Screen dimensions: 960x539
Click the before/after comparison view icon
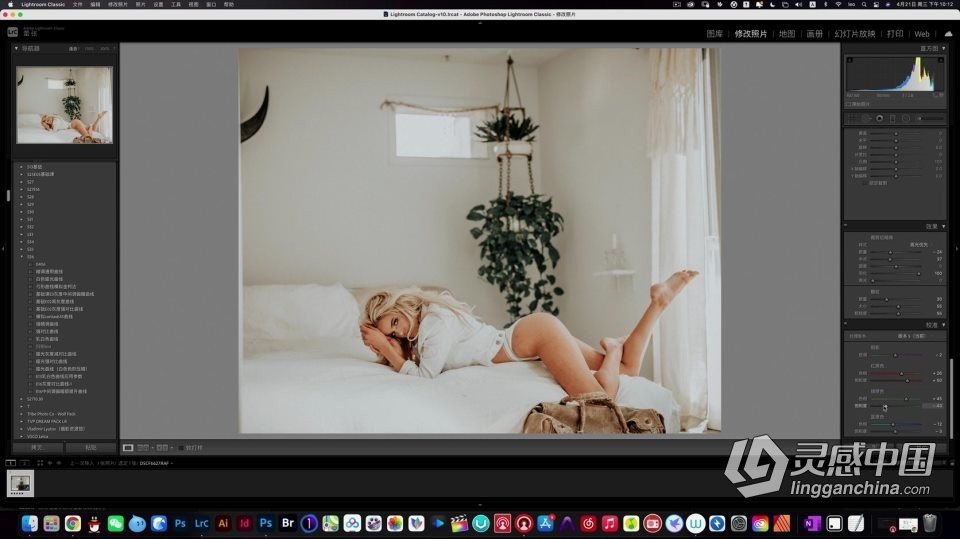click(145, 447)
